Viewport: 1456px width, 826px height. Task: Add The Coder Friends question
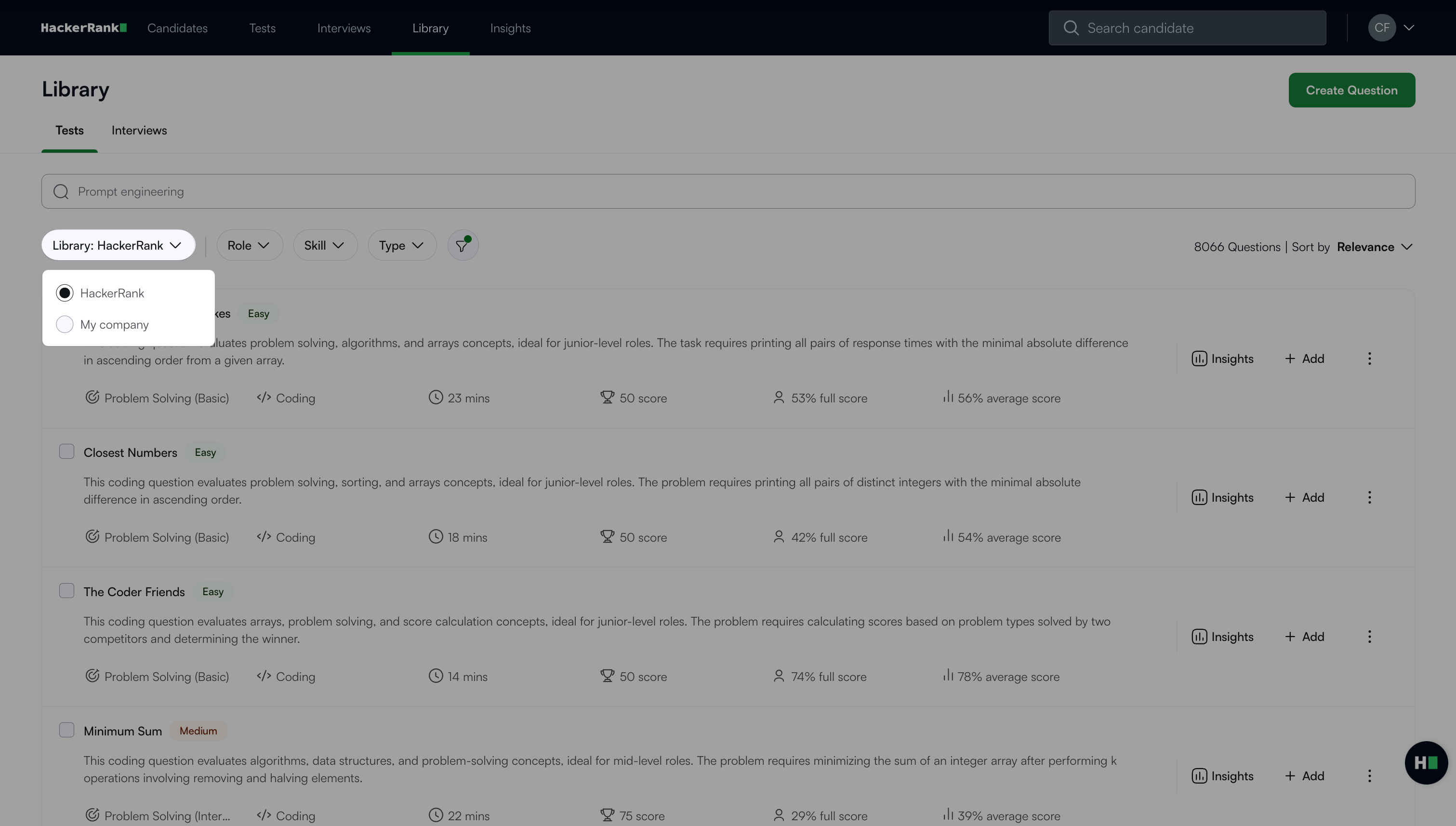tap(1304, 637)
